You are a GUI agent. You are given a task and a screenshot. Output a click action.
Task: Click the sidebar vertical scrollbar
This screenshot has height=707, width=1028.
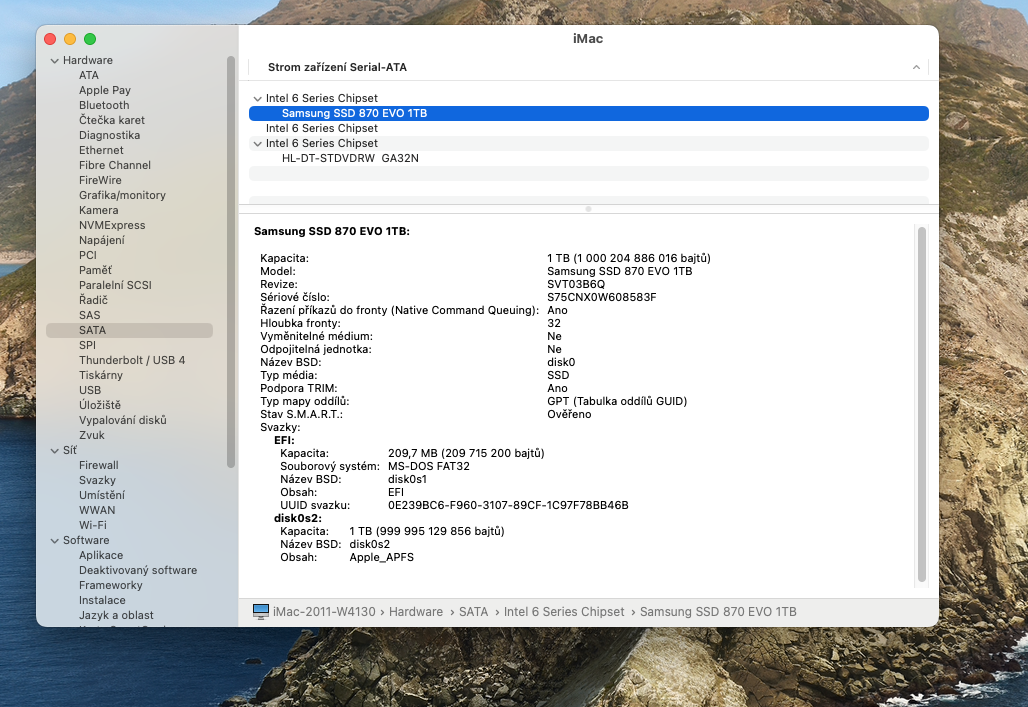point(231,260)
